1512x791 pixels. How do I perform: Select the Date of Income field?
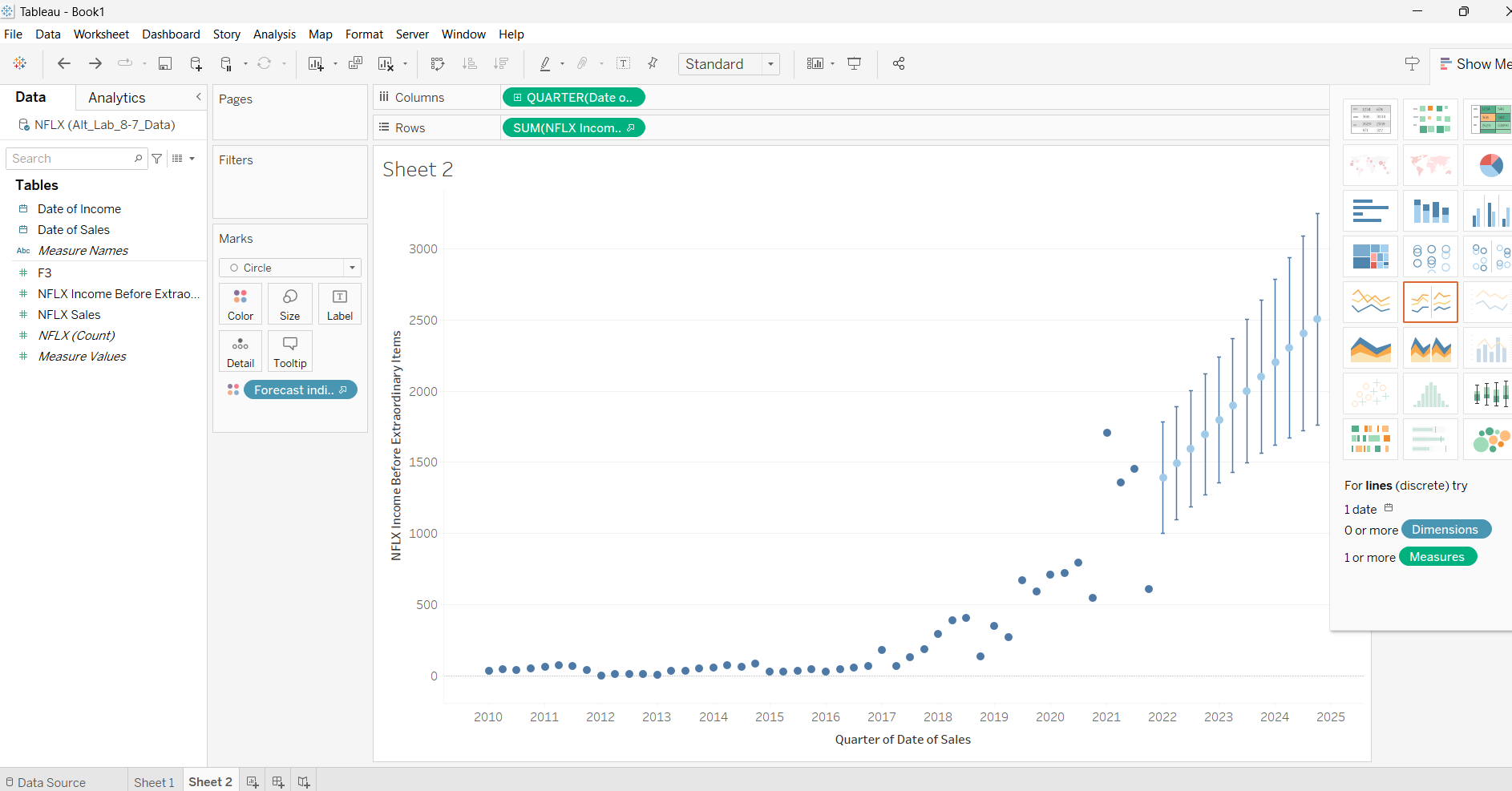point(79,209)
